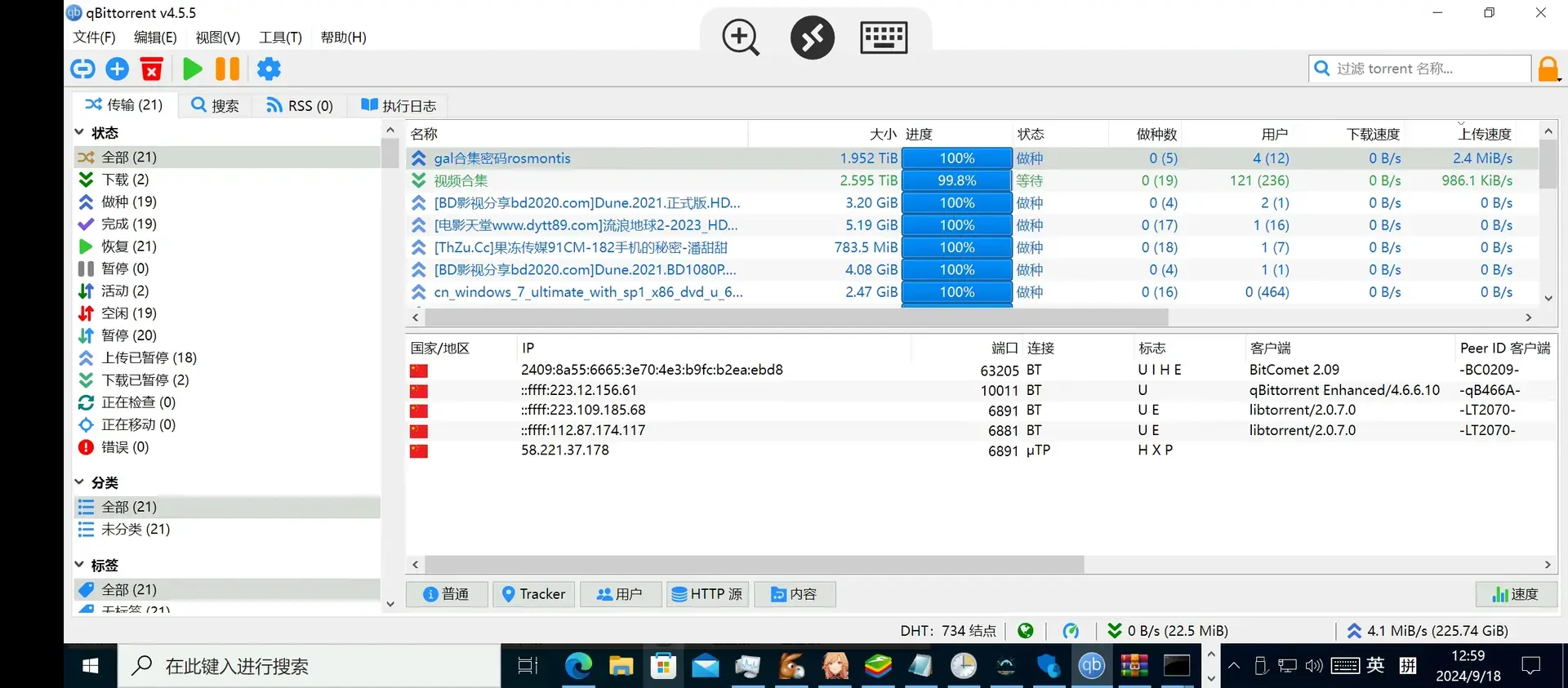Click the 过滤 torrent 名称 filter field
Screen dimensions: 1568x688
pos(1420,69)
